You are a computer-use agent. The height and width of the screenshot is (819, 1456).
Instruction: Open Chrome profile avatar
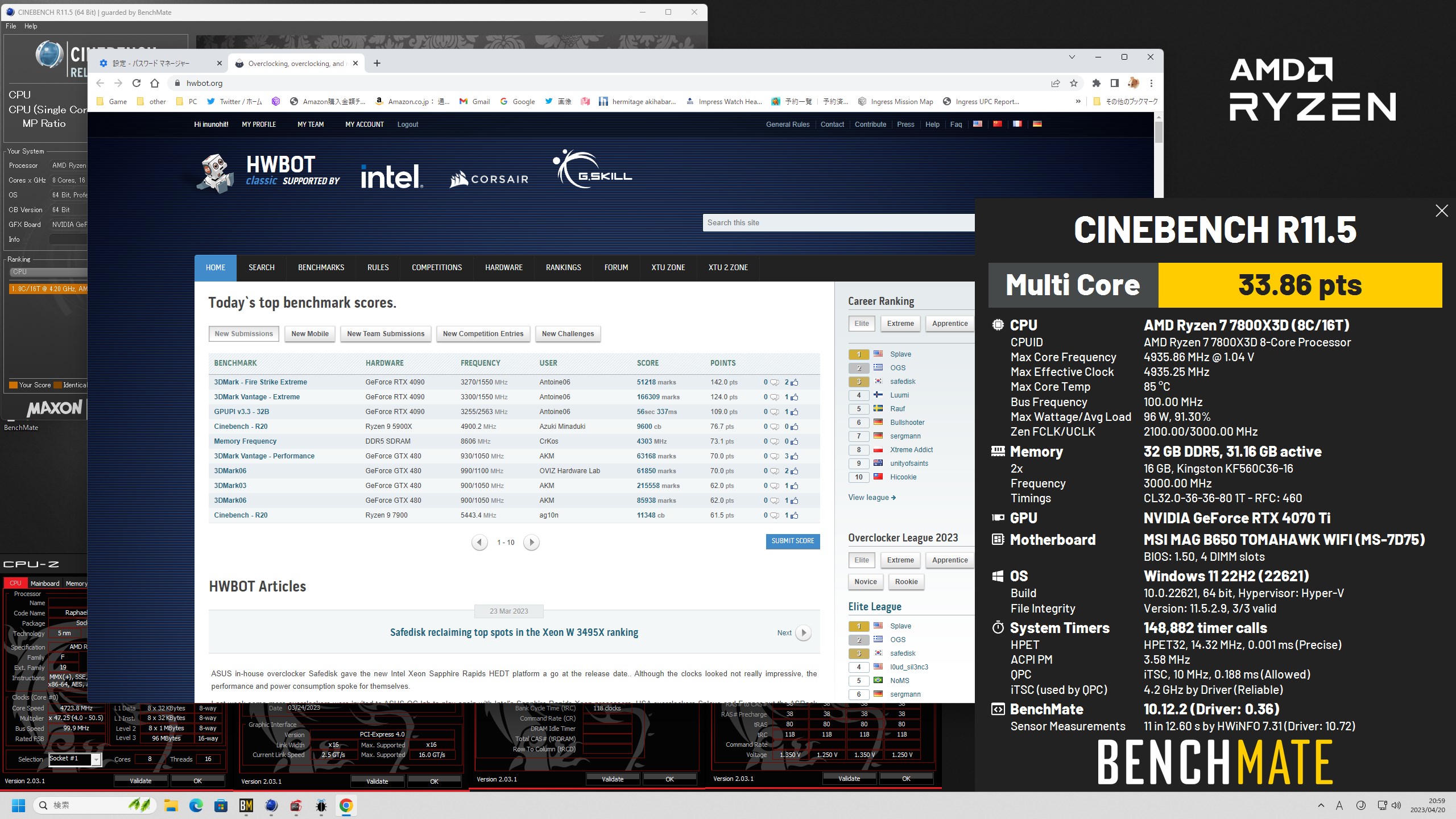coord(1133,83)
